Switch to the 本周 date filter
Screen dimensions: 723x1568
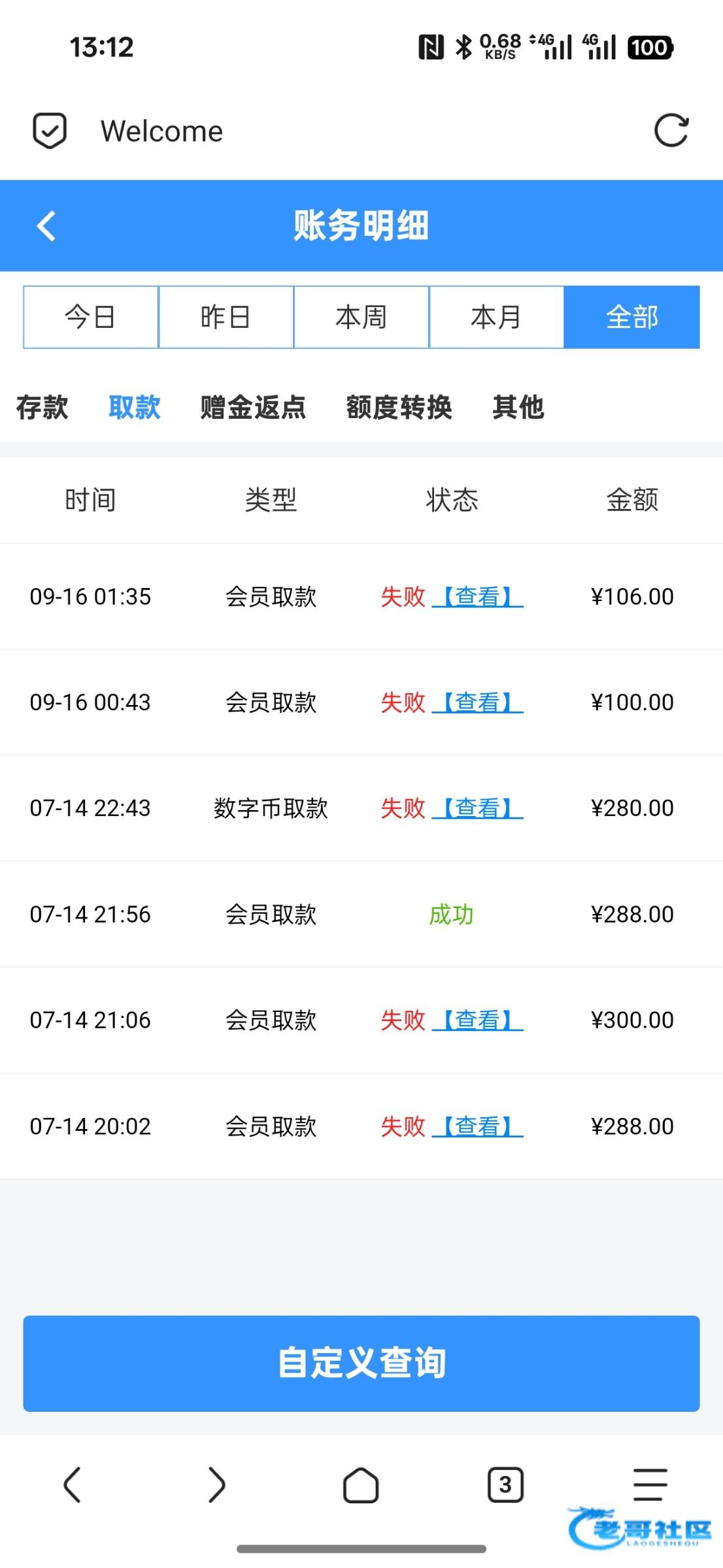tap(361, 317)
